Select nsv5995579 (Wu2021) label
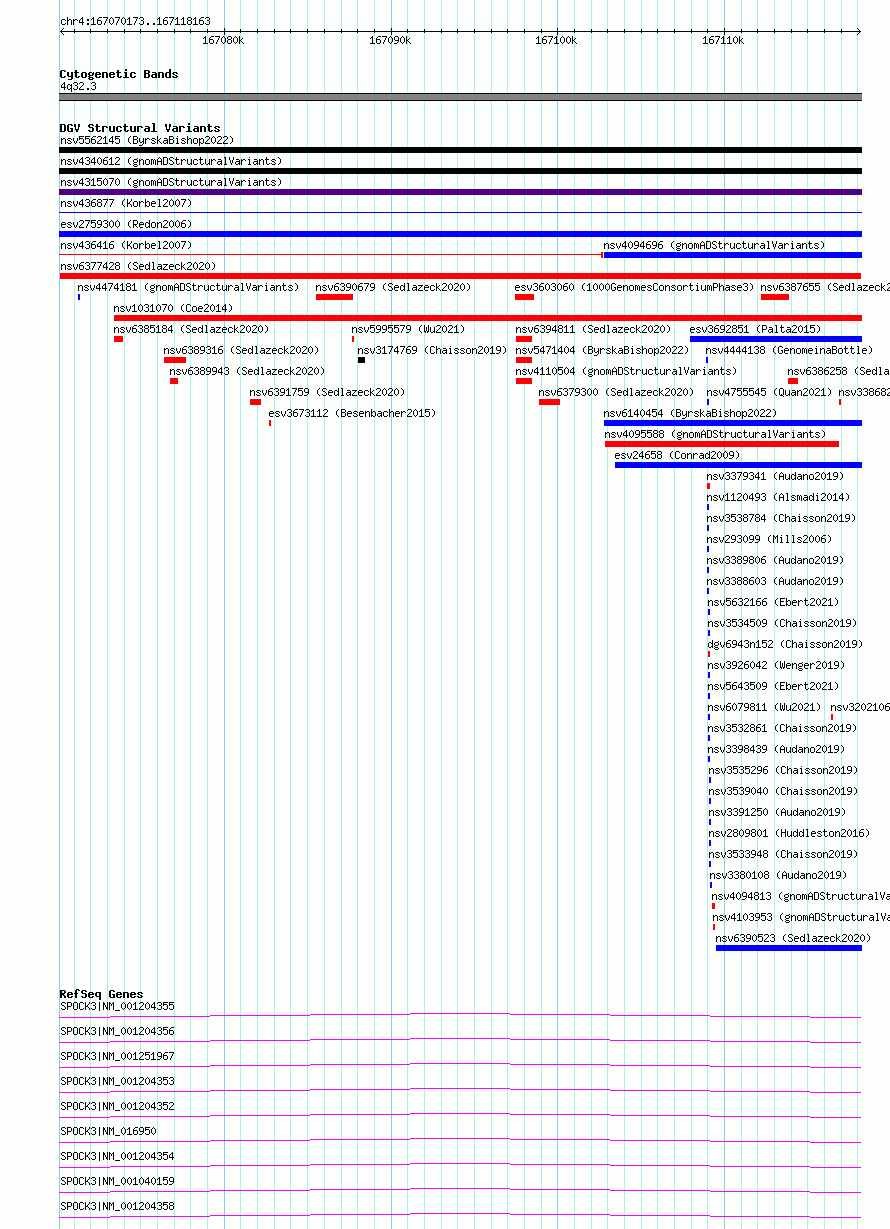 point(407,329)
